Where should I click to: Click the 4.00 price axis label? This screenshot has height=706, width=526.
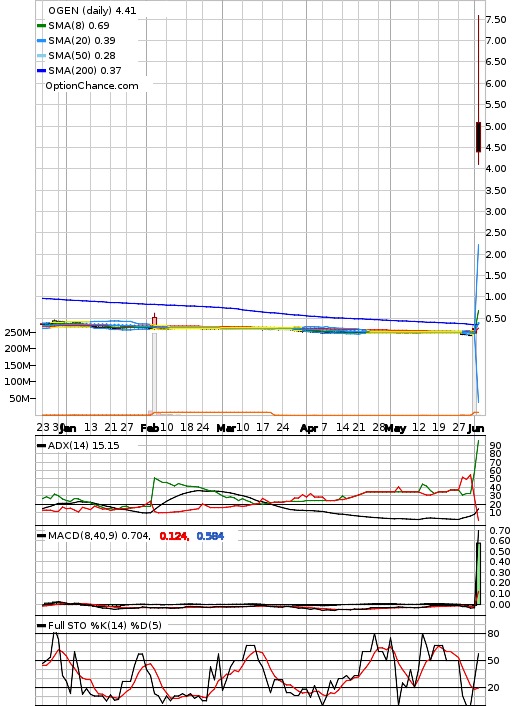point(496,168)
